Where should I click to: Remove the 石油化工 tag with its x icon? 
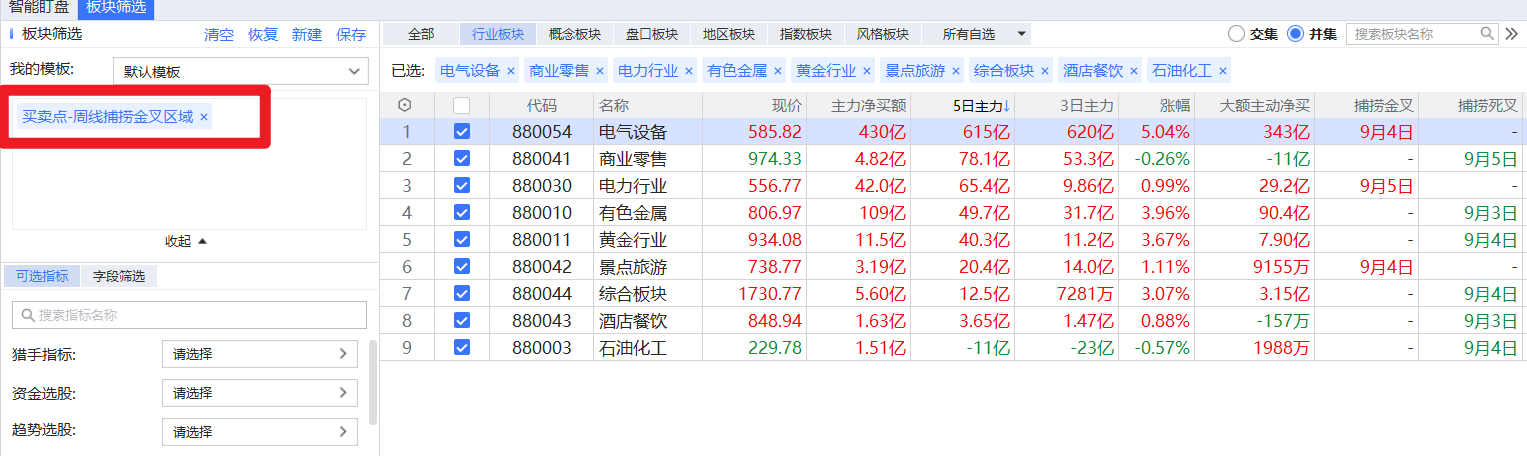[1222, 71]
